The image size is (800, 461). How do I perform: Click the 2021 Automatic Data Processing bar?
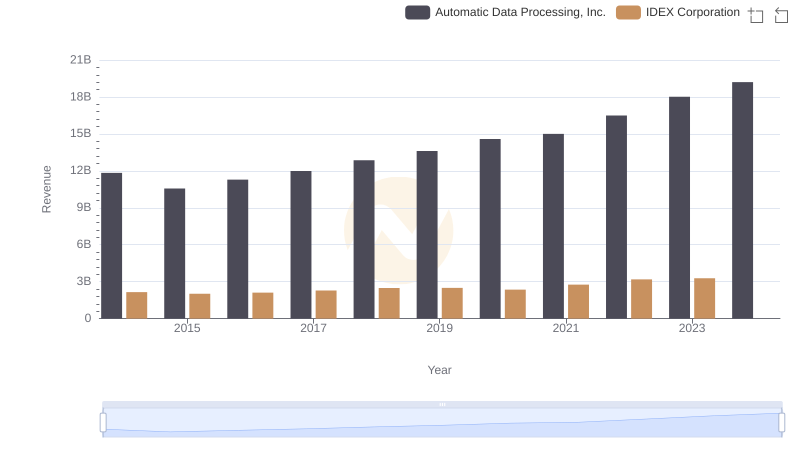point(553,226)
